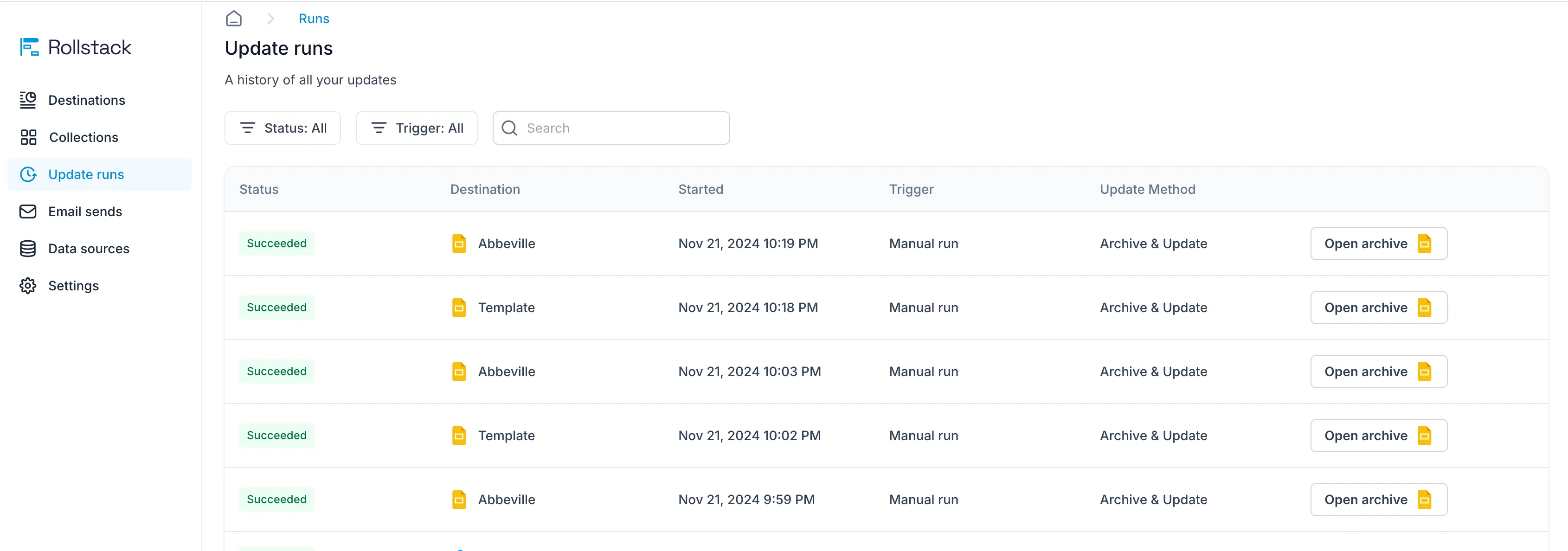Open archive for the 10:18 PM Template run
The image size is (1568, 551).
1378,308
